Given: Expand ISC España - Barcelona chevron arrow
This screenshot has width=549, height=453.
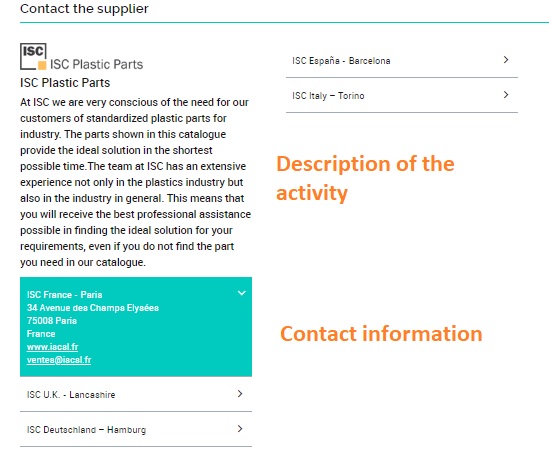Looking at the screenshot, I should click(x=506, y=60).
